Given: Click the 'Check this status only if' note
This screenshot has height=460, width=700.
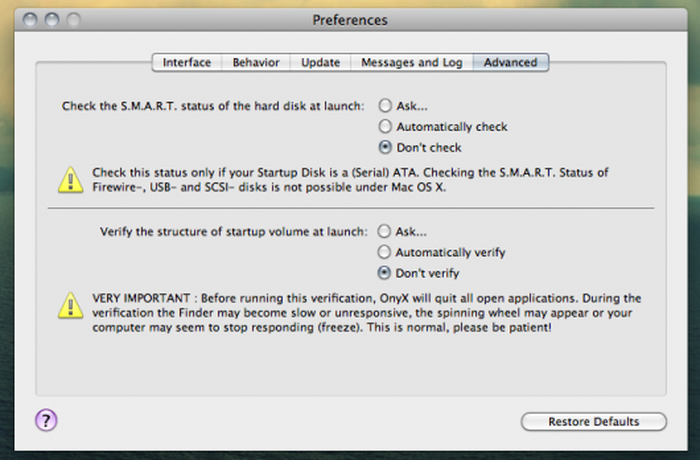Looking at the screenshot, I should point(350,180).
